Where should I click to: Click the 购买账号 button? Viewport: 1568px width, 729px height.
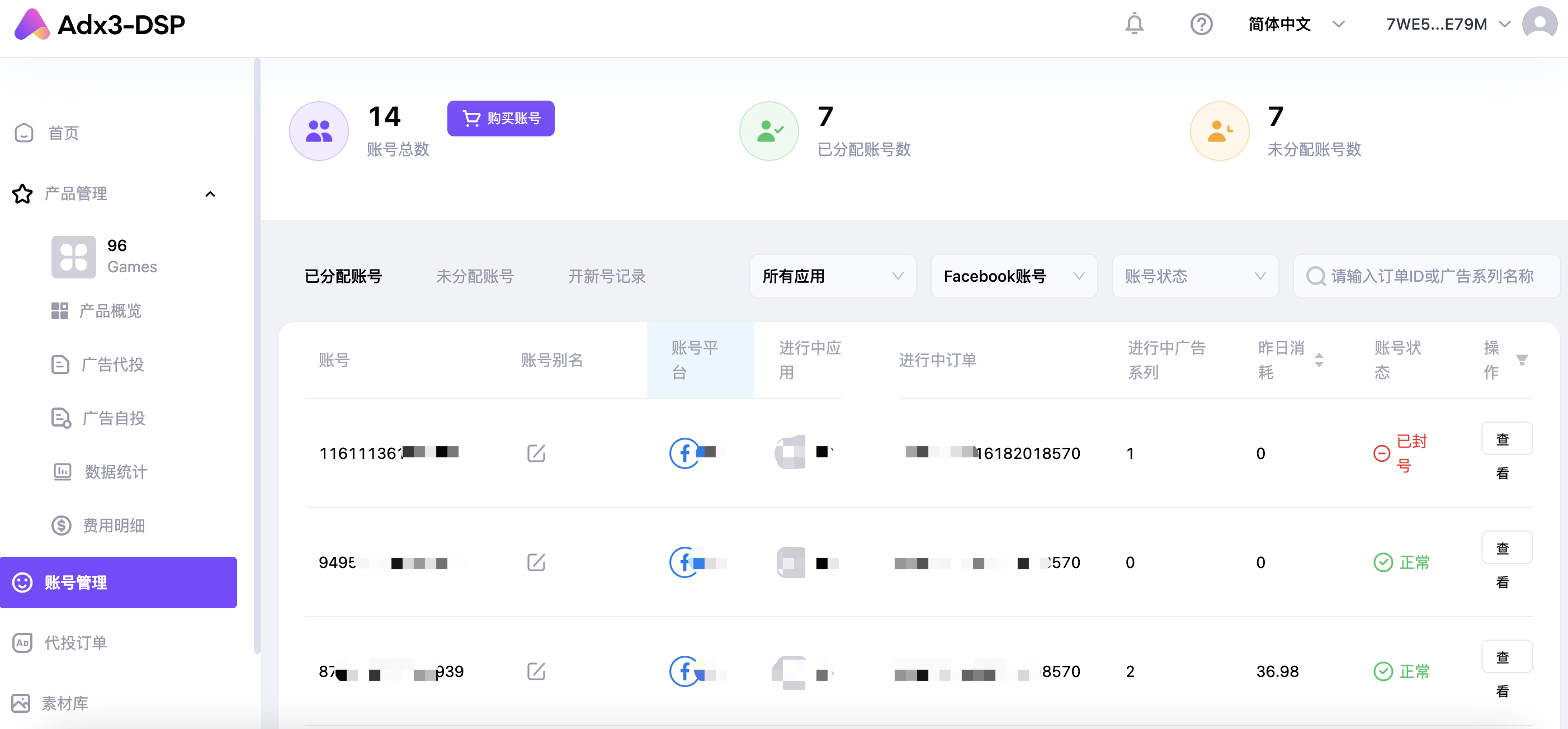(x=500, y=118)
